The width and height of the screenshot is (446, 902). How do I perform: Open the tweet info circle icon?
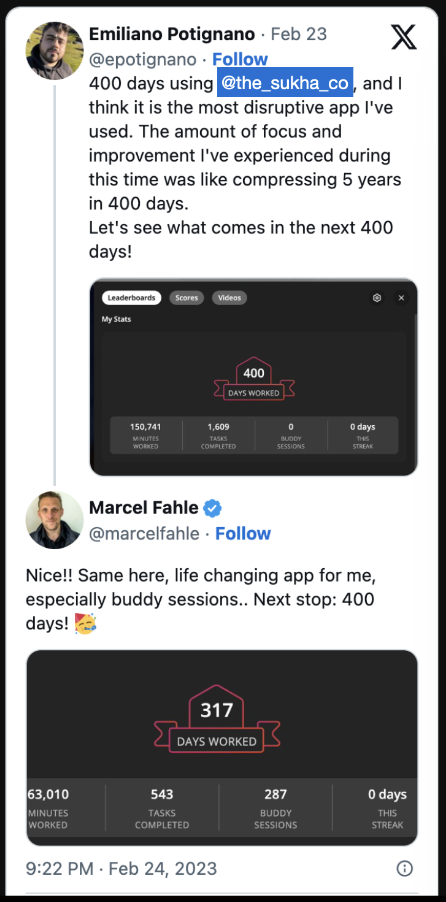405,868
